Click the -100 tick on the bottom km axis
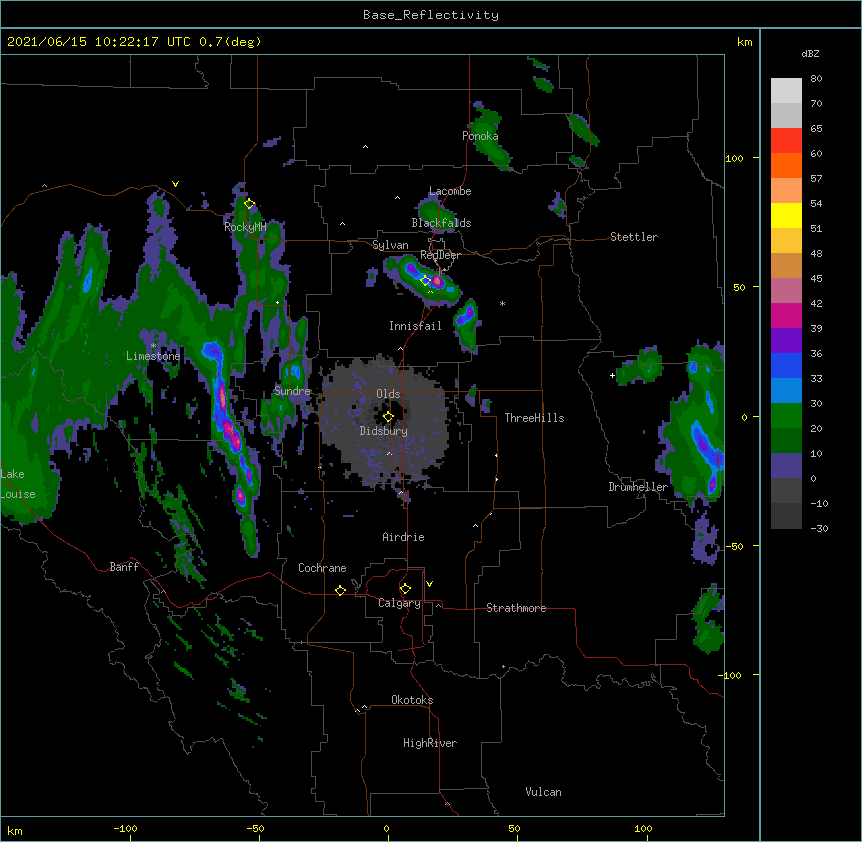The image size is (862, 842). point(125,828)
